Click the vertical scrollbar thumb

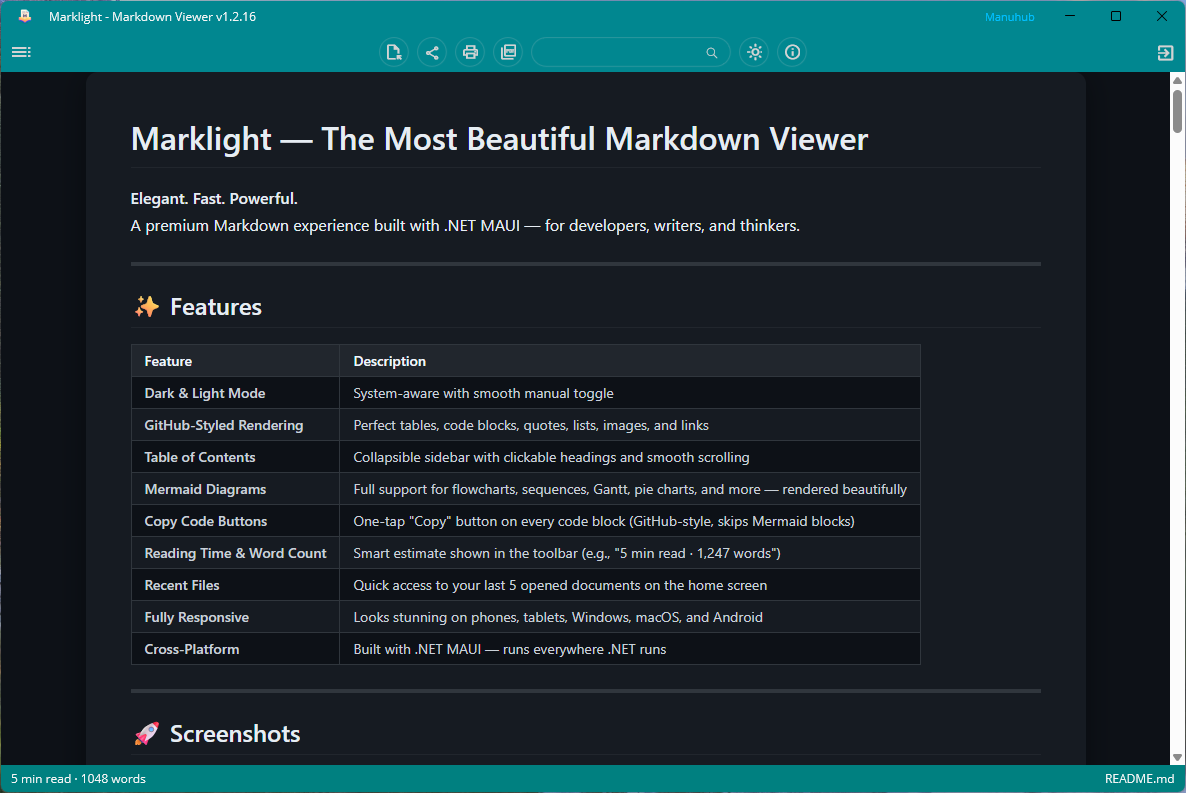click(x=1178, y=111)
